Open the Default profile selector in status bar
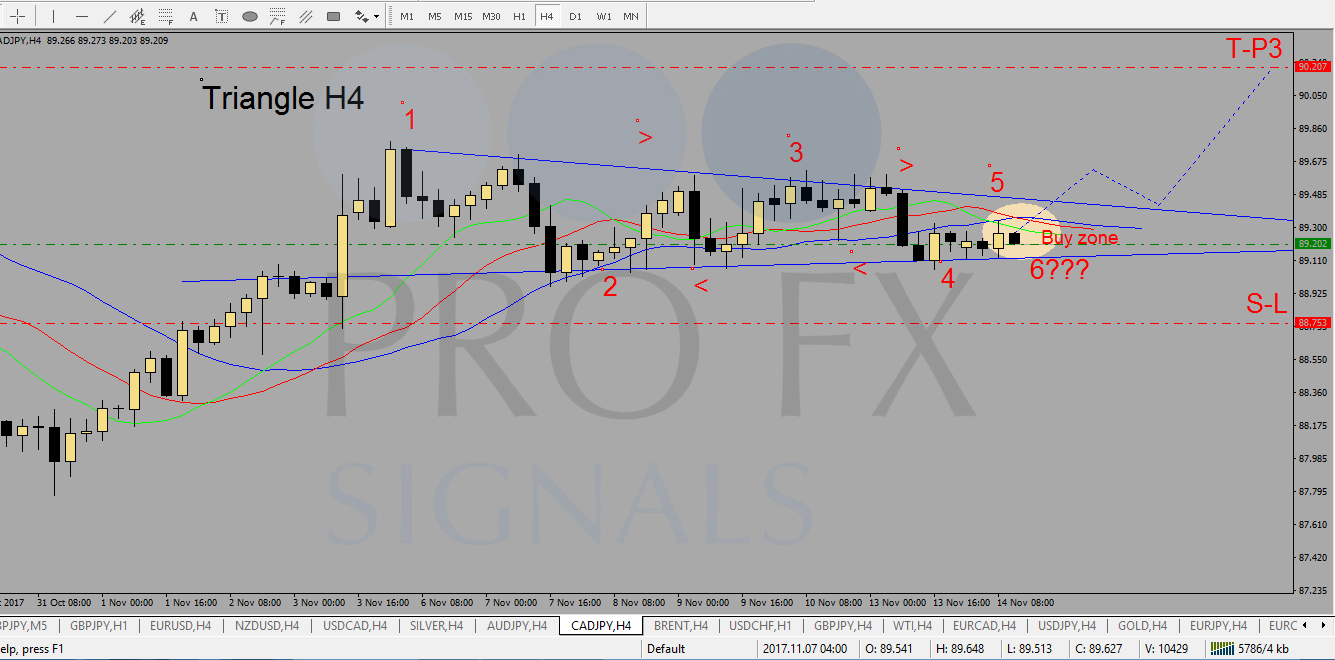1335x660 pixels. point(666,648)
